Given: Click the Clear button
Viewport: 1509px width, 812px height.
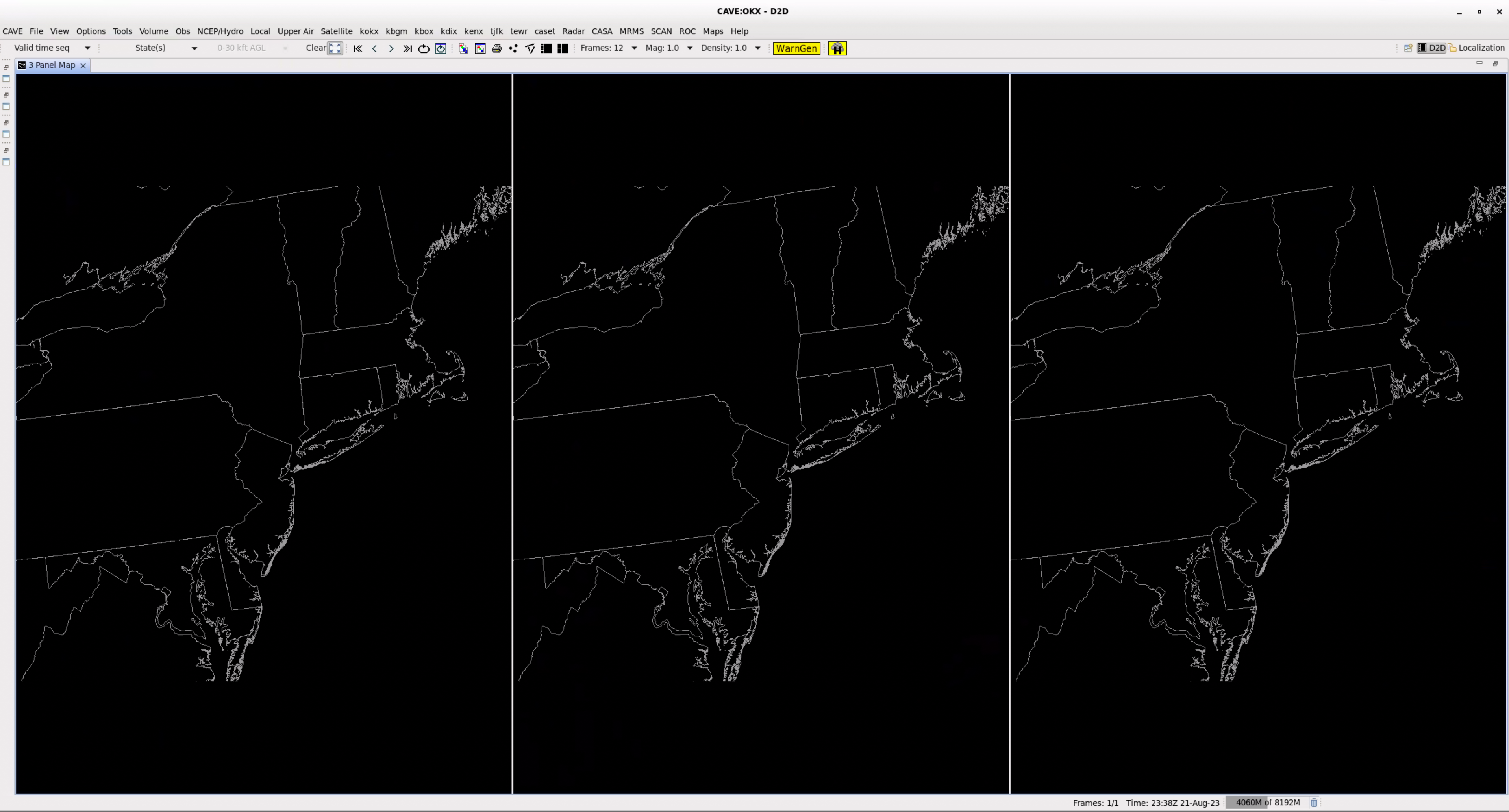Looking at the screenshot, I should (x=316, y=48).
